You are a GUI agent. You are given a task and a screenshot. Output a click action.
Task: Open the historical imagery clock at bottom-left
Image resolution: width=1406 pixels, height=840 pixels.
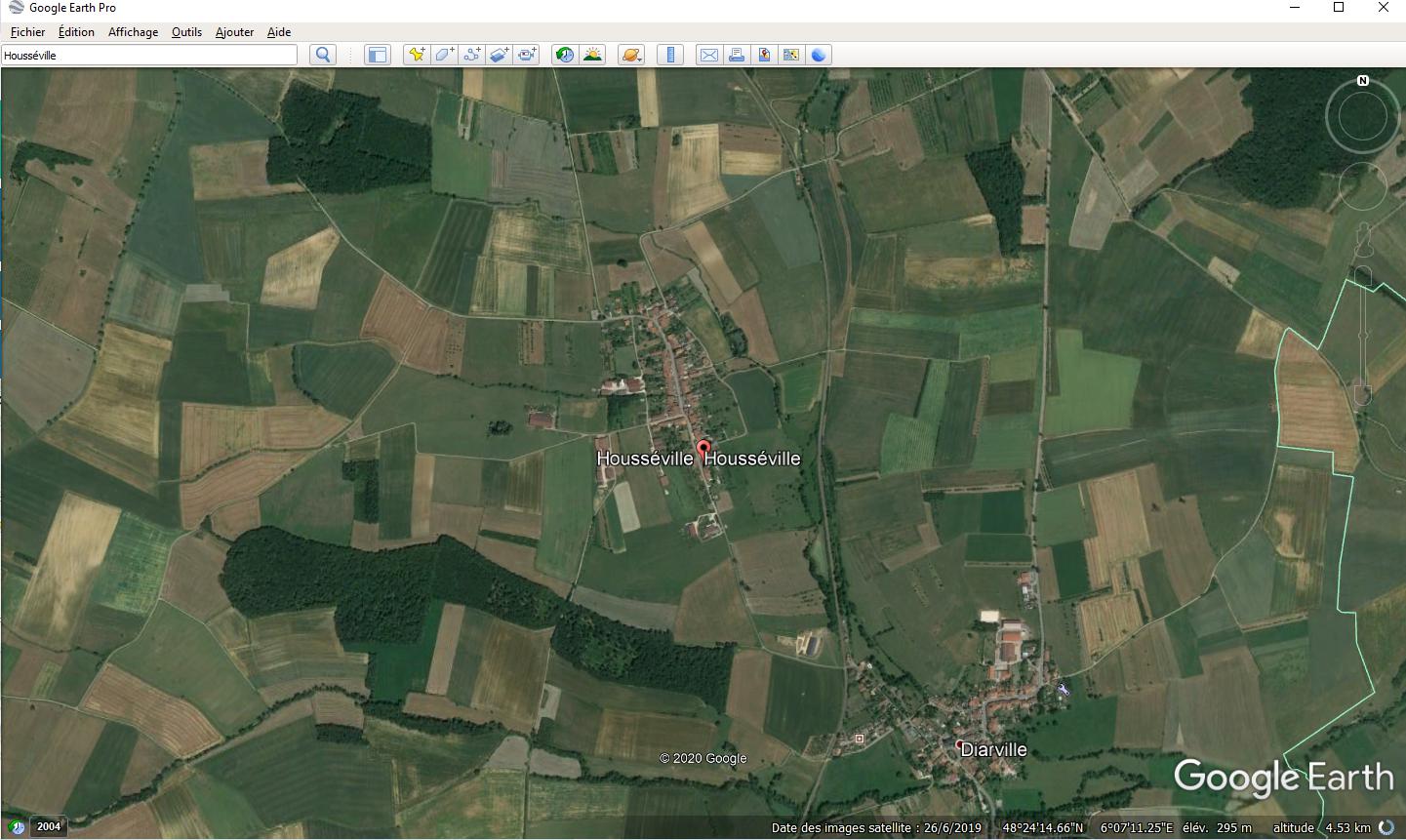click(17, 826)
